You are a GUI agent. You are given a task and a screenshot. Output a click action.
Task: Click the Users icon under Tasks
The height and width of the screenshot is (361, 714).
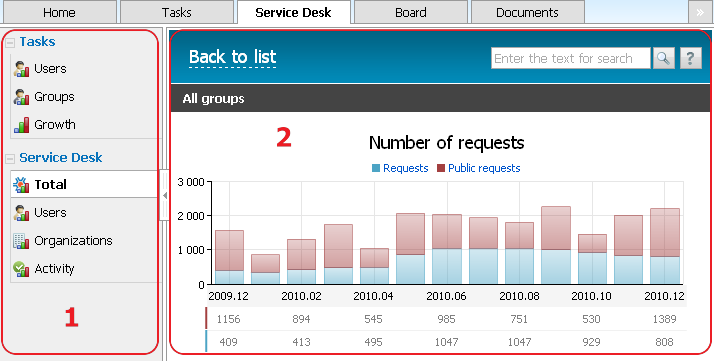21,69
